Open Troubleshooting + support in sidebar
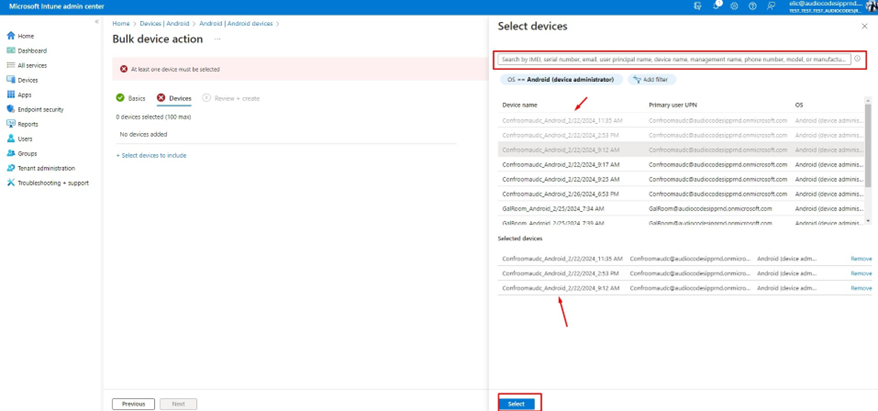This screenshot has width=878, height=411. pyautogui.click(x=52, y=183)
